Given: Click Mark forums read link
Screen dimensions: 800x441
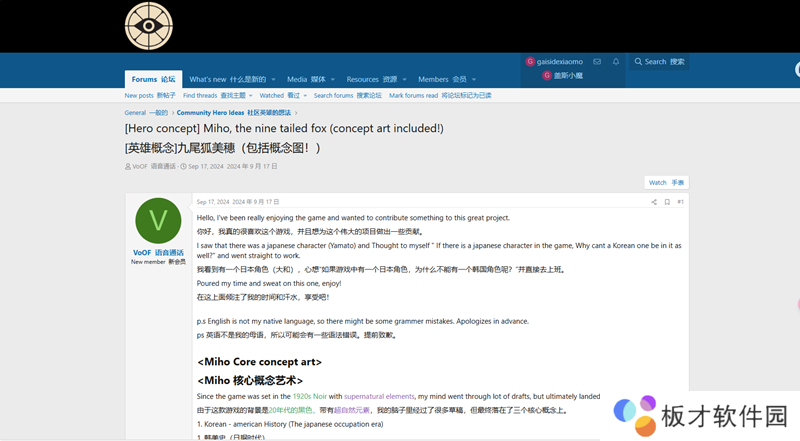Looking at the screenshot, I should tap(440, 96).
